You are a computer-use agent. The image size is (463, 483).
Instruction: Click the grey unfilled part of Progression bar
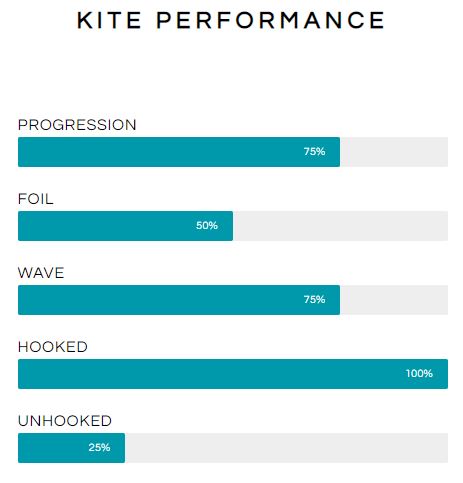pos(394,152)
